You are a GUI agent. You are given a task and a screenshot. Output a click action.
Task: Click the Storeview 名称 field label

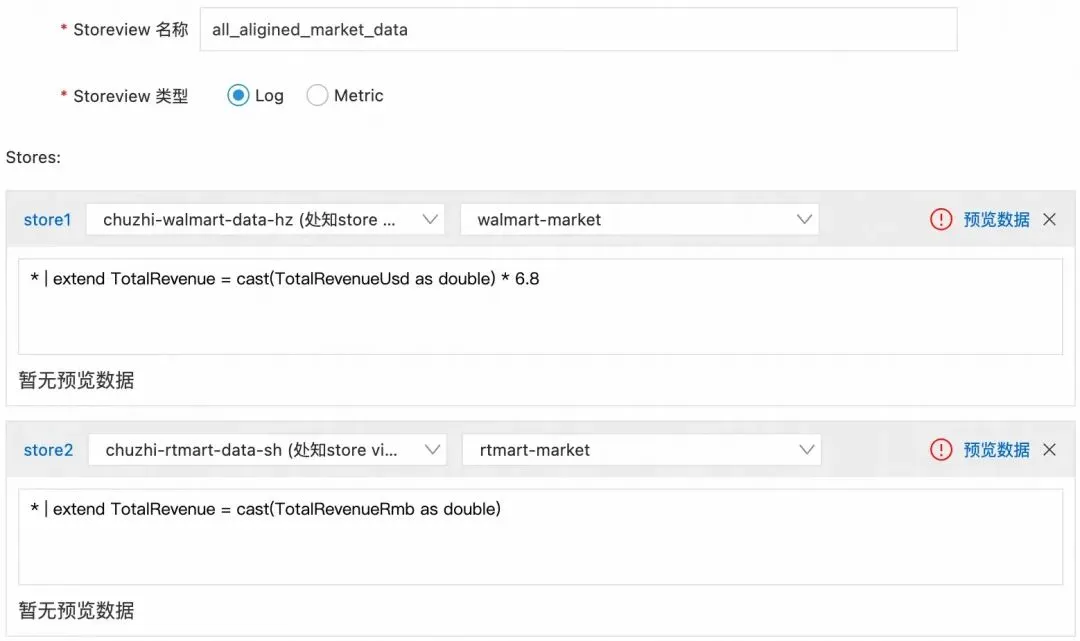[130, 30]
